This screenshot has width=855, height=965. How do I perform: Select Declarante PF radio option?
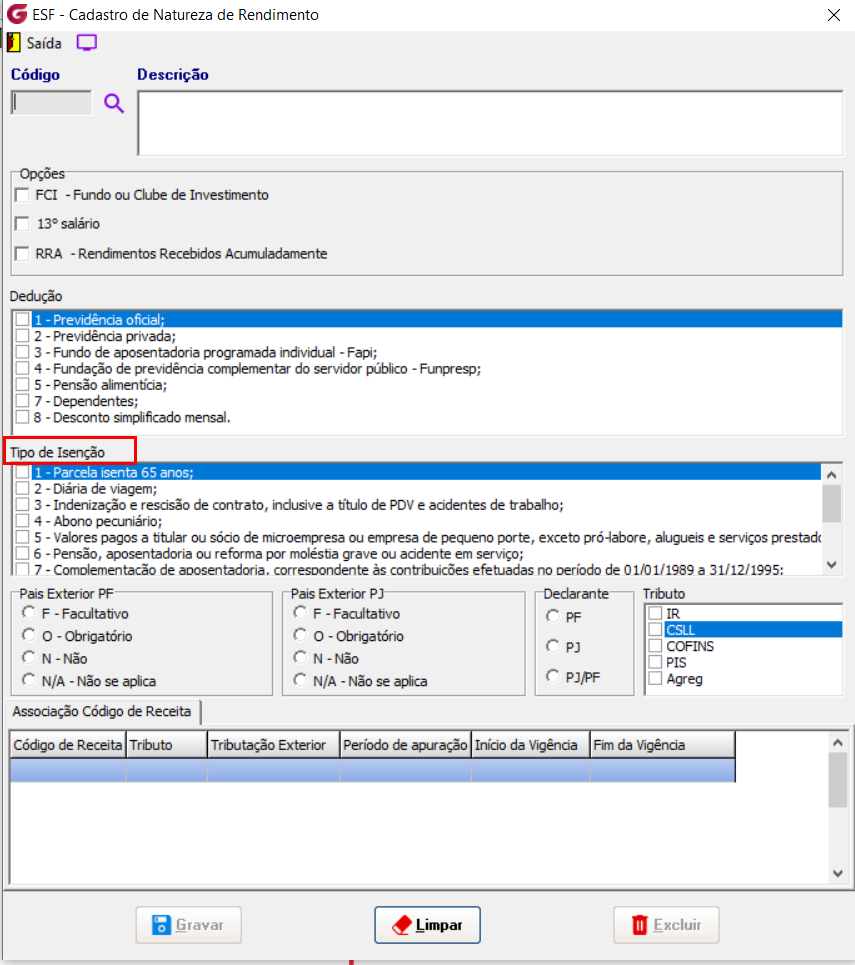(553, 616)
